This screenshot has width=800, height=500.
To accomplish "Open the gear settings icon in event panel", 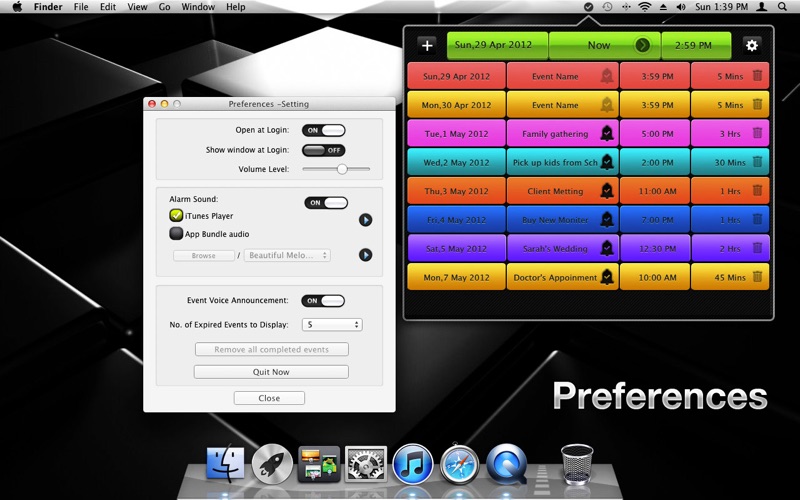I will click(752, 45).
